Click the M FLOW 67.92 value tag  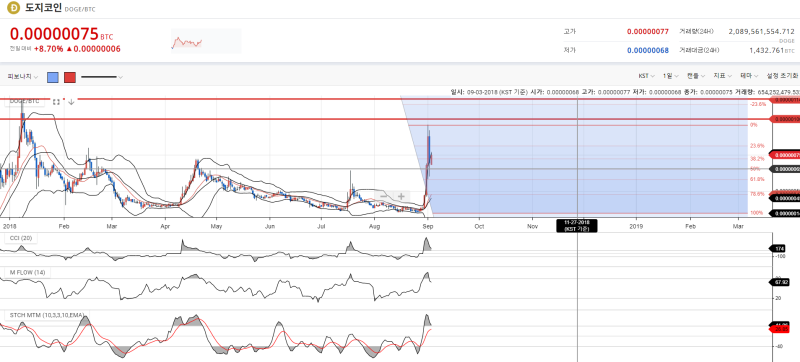779,281
